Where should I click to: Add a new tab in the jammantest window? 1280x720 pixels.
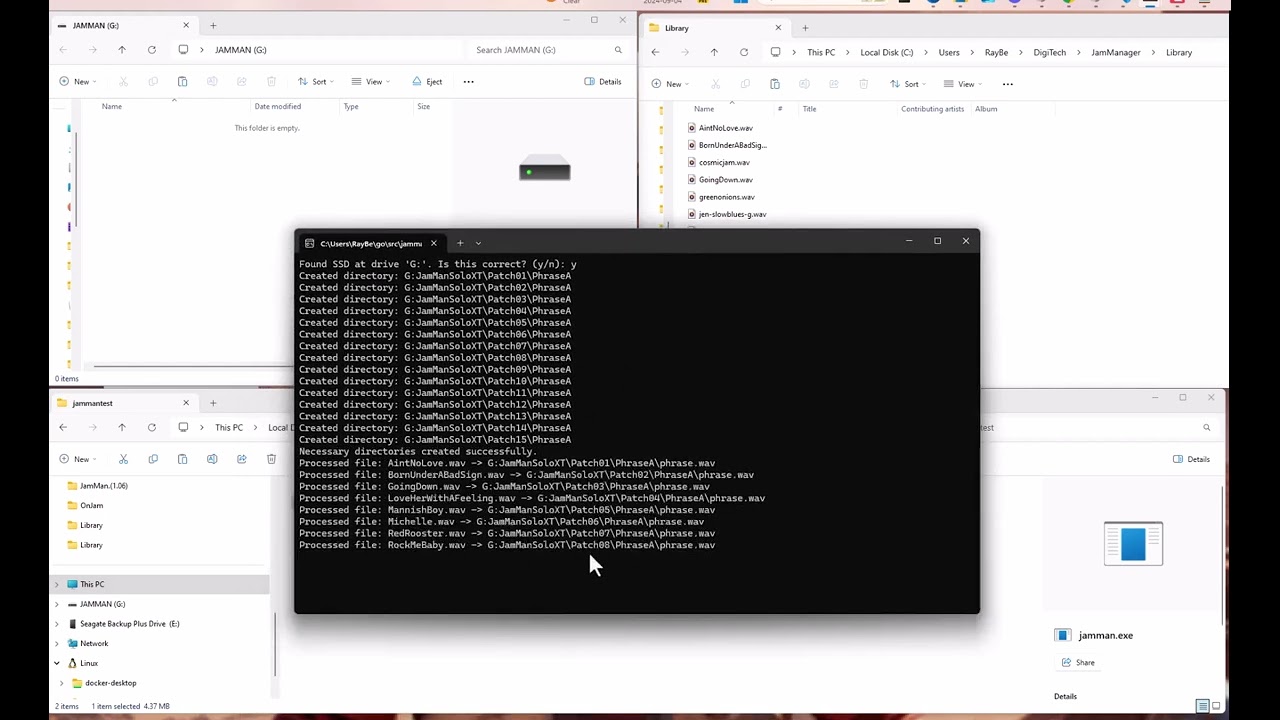tap(213, 403)
